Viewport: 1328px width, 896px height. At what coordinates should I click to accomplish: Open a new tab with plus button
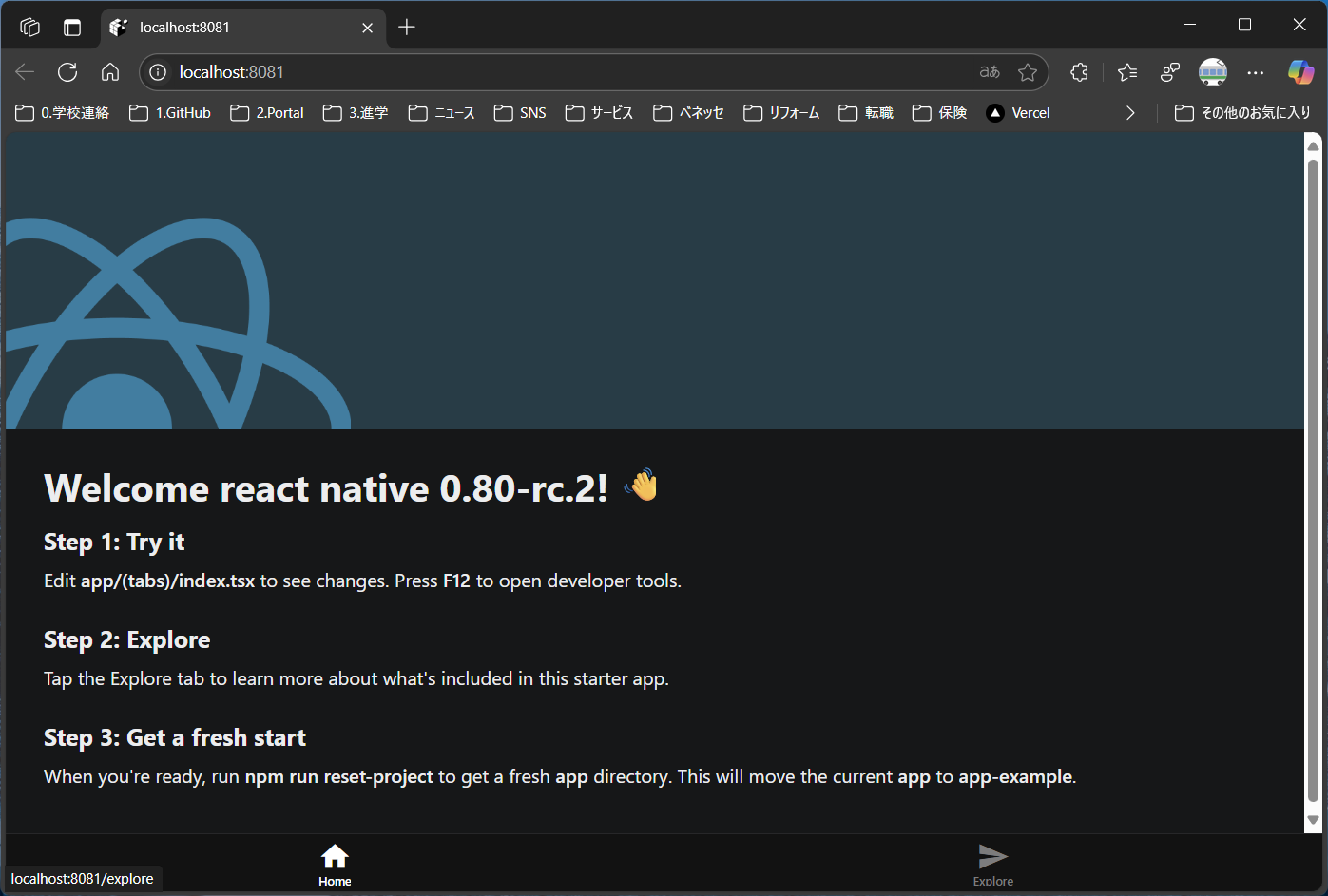click(407, 28)
